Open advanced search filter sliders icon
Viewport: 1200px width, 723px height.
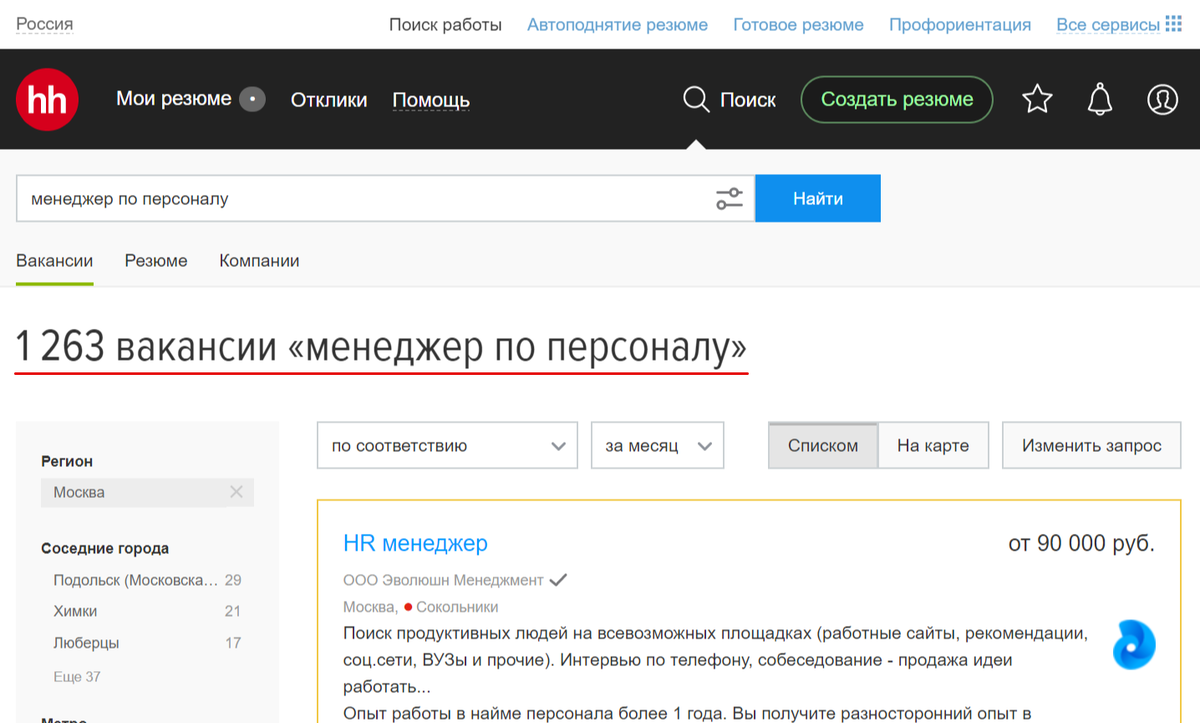coord(730,198)
